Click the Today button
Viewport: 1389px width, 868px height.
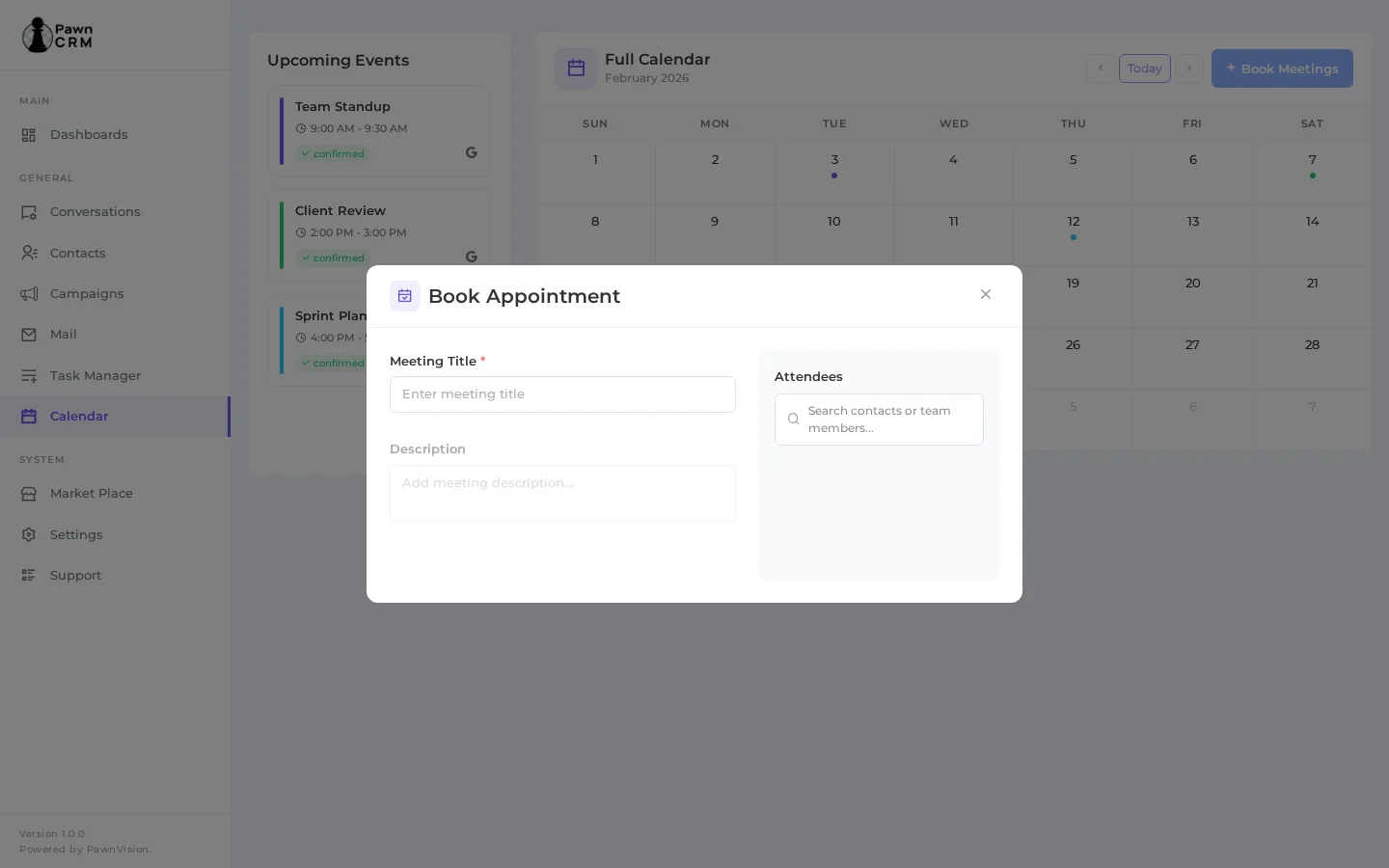coord(1145,68)
